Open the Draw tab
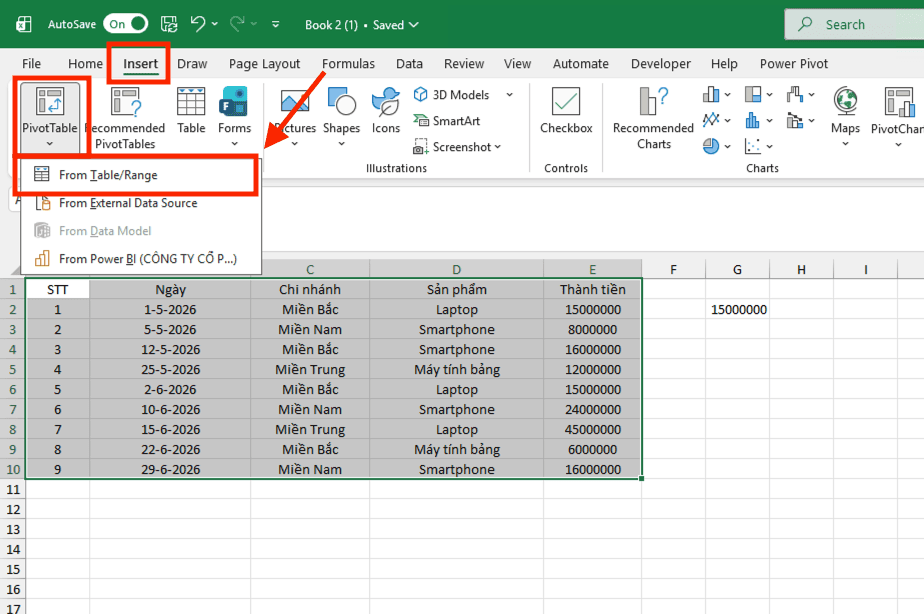The image size is (924, 614). (192, 64)
